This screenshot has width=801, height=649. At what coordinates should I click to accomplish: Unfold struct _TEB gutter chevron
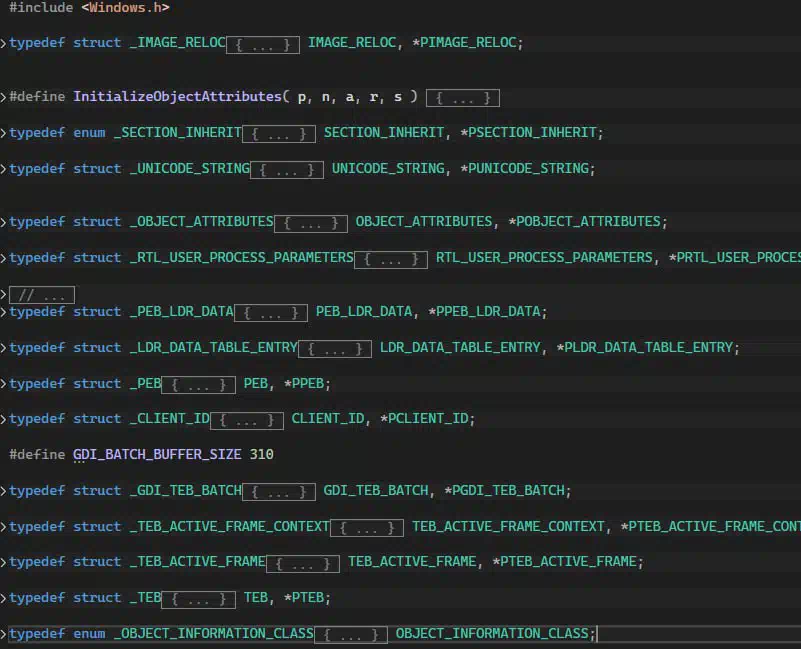pos(4,598)
